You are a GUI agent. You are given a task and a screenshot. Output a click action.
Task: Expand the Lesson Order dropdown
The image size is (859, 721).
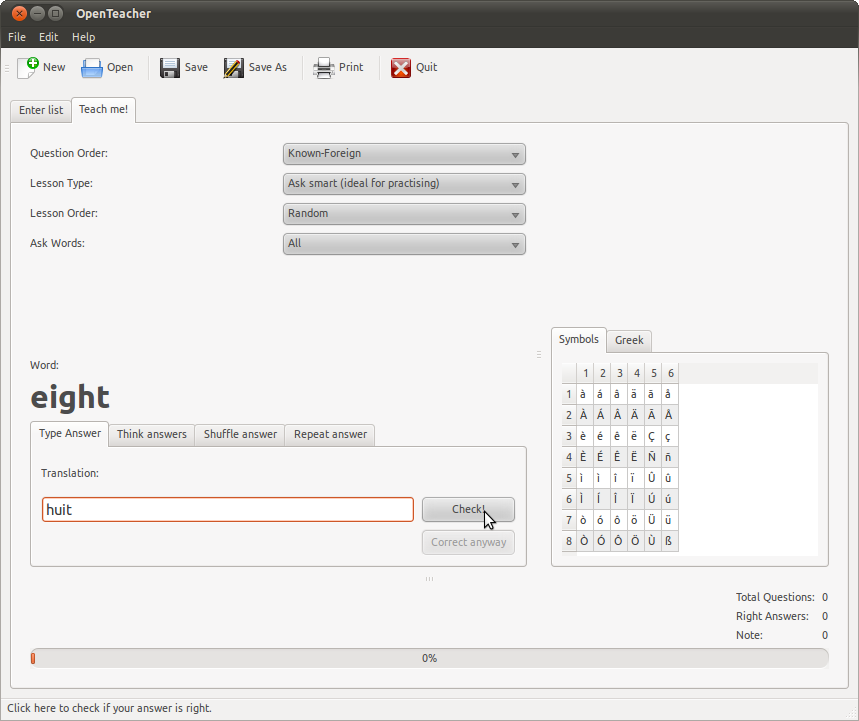(404, 214)
